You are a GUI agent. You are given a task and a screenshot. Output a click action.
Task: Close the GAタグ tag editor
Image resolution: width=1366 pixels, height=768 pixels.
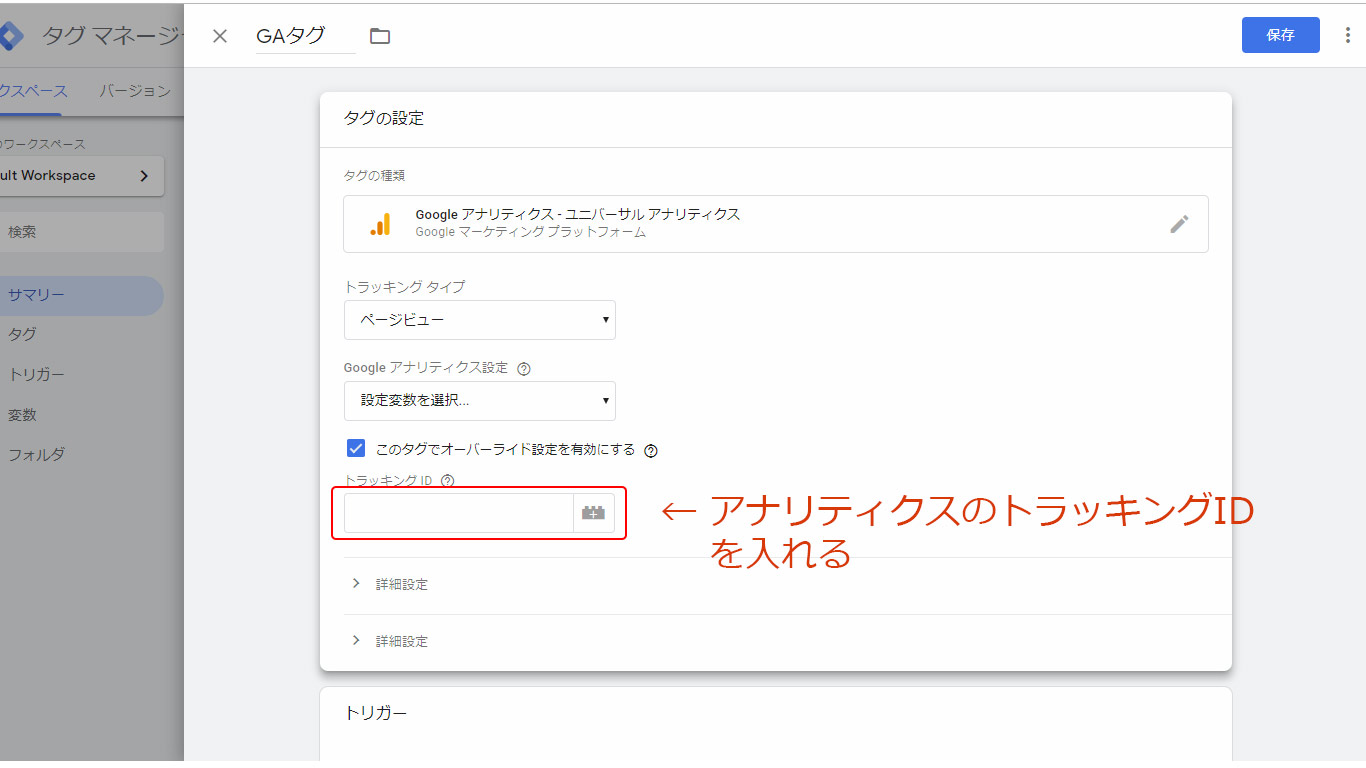220,36
